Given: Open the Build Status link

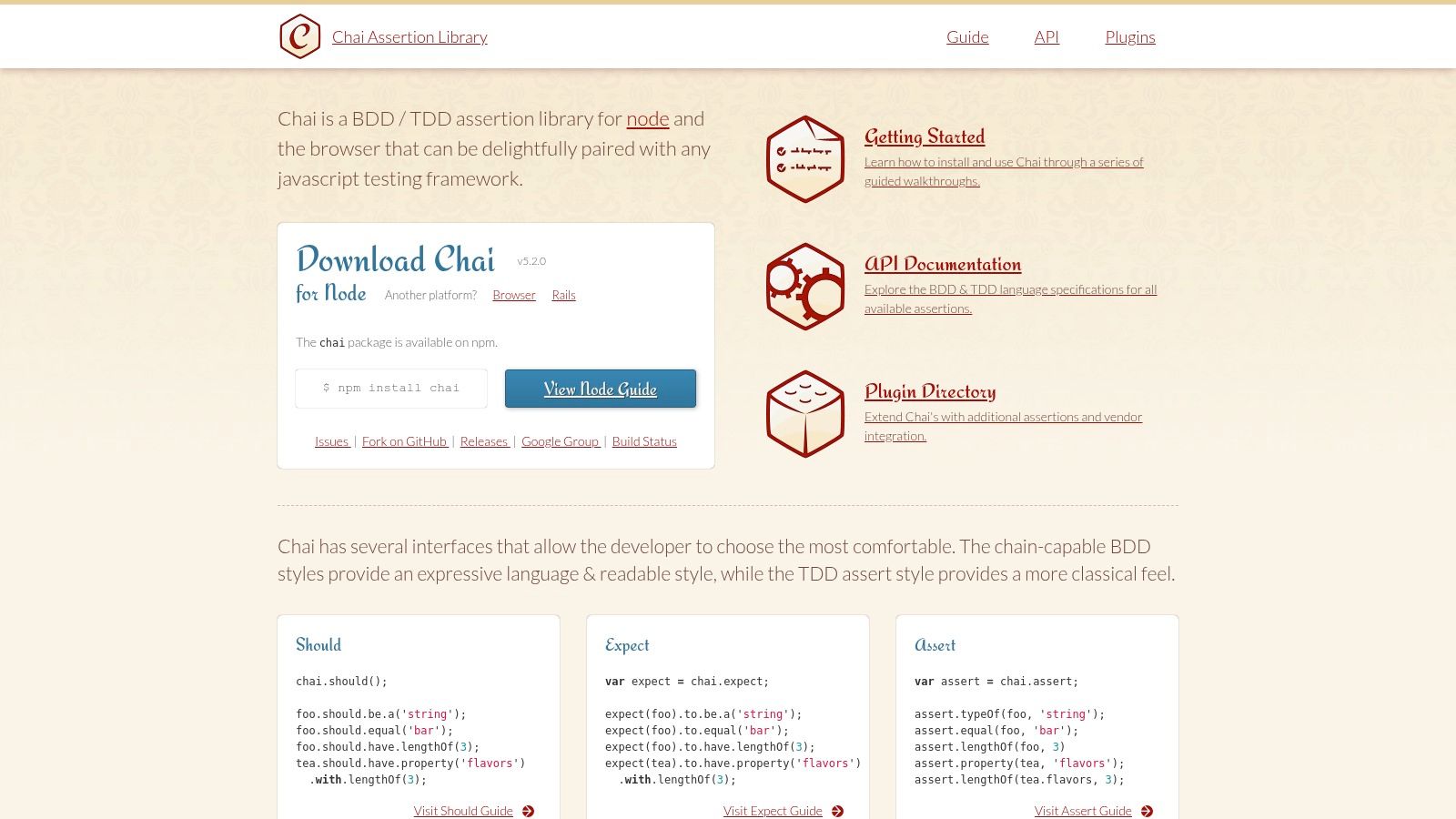Looking at the screenshot, I should click(x=644, y=441).
